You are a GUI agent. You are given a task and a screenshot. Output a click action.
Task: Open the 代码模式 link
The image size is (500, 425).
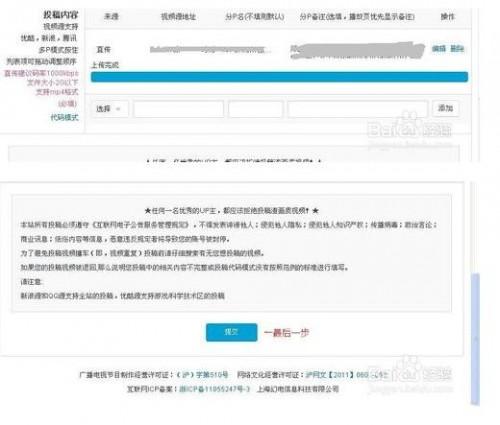pyautogui.click(x=64, y=117)
